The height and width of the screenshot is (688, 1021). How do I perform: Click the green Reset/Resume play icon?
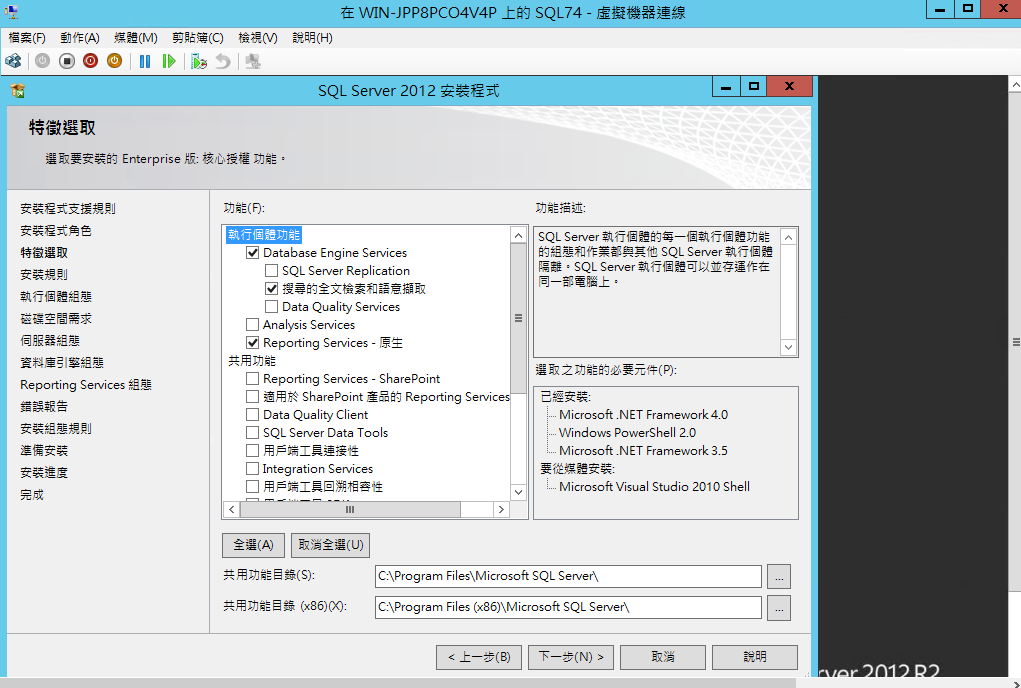pos(169,61)
